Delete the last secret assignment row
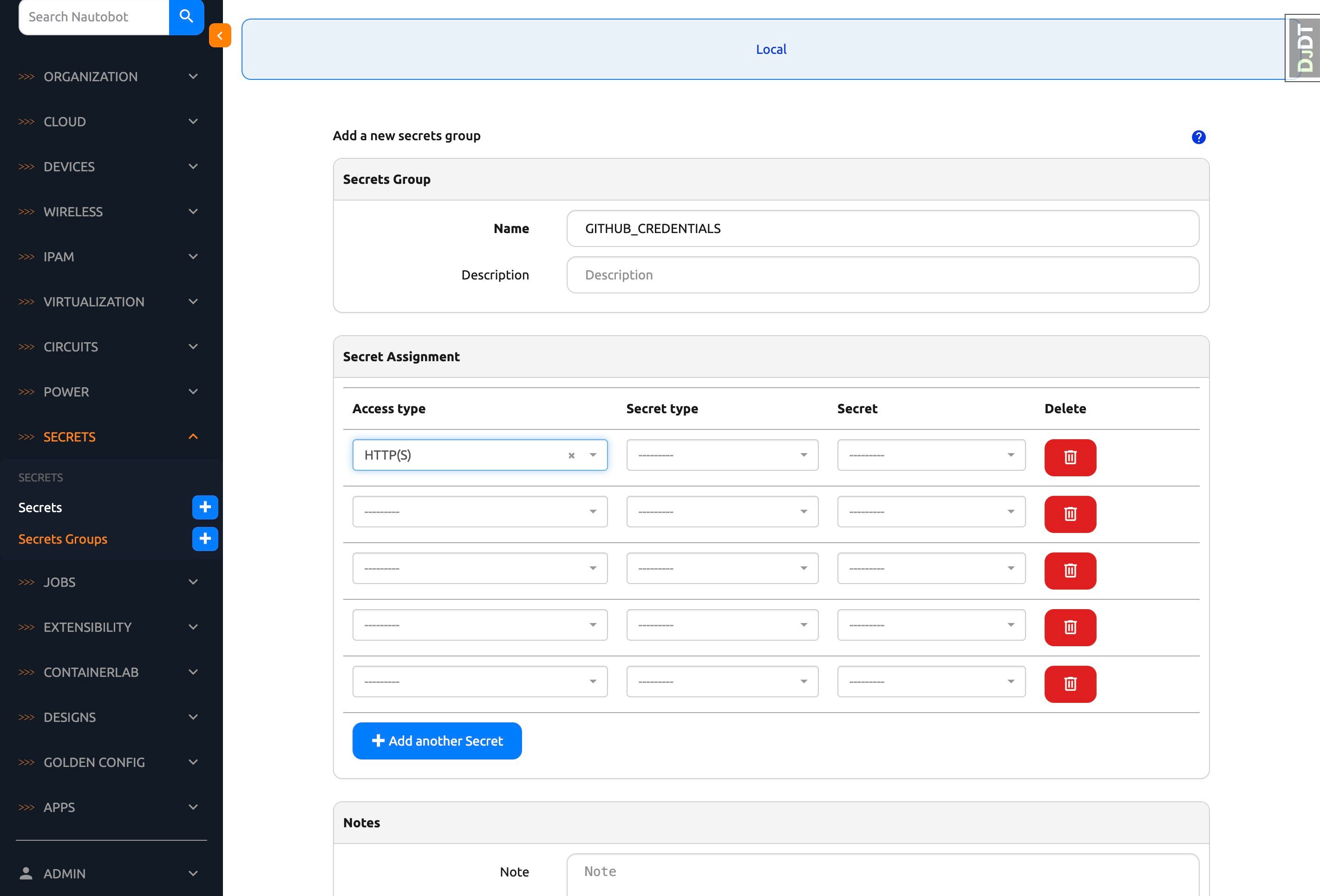 coord(1070,684)
